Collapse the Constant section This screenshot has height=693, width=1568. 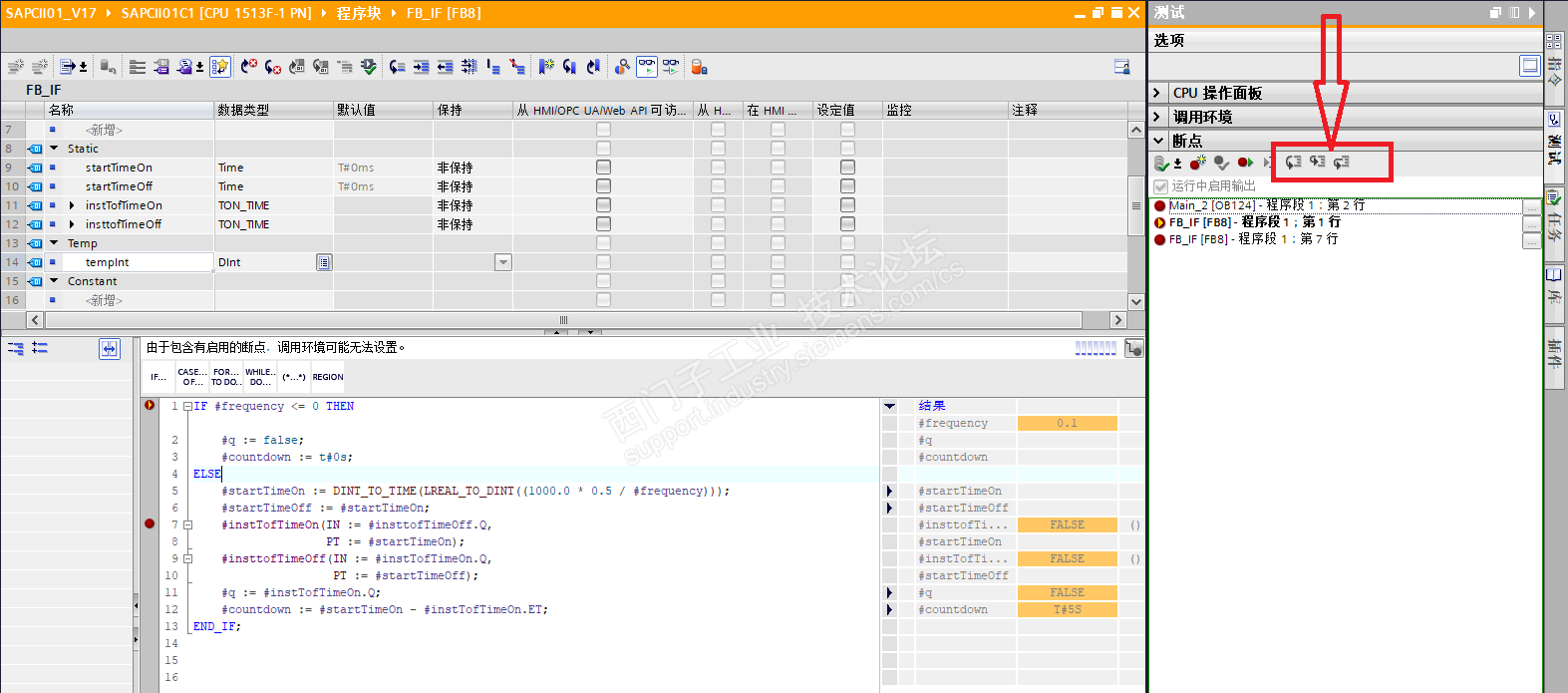(54, 281)
